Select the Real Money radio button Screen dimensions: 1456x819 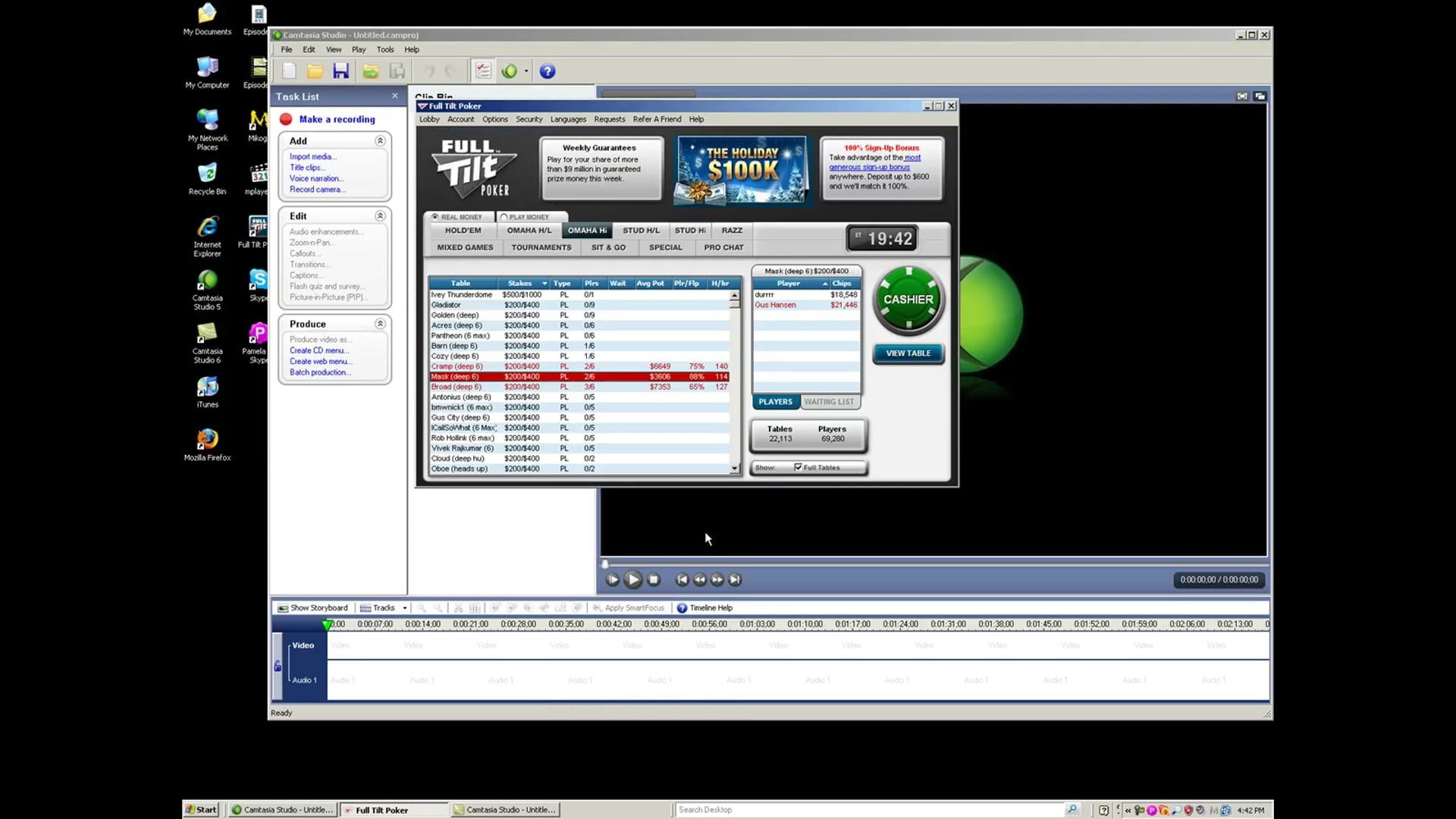pos(435,217)
